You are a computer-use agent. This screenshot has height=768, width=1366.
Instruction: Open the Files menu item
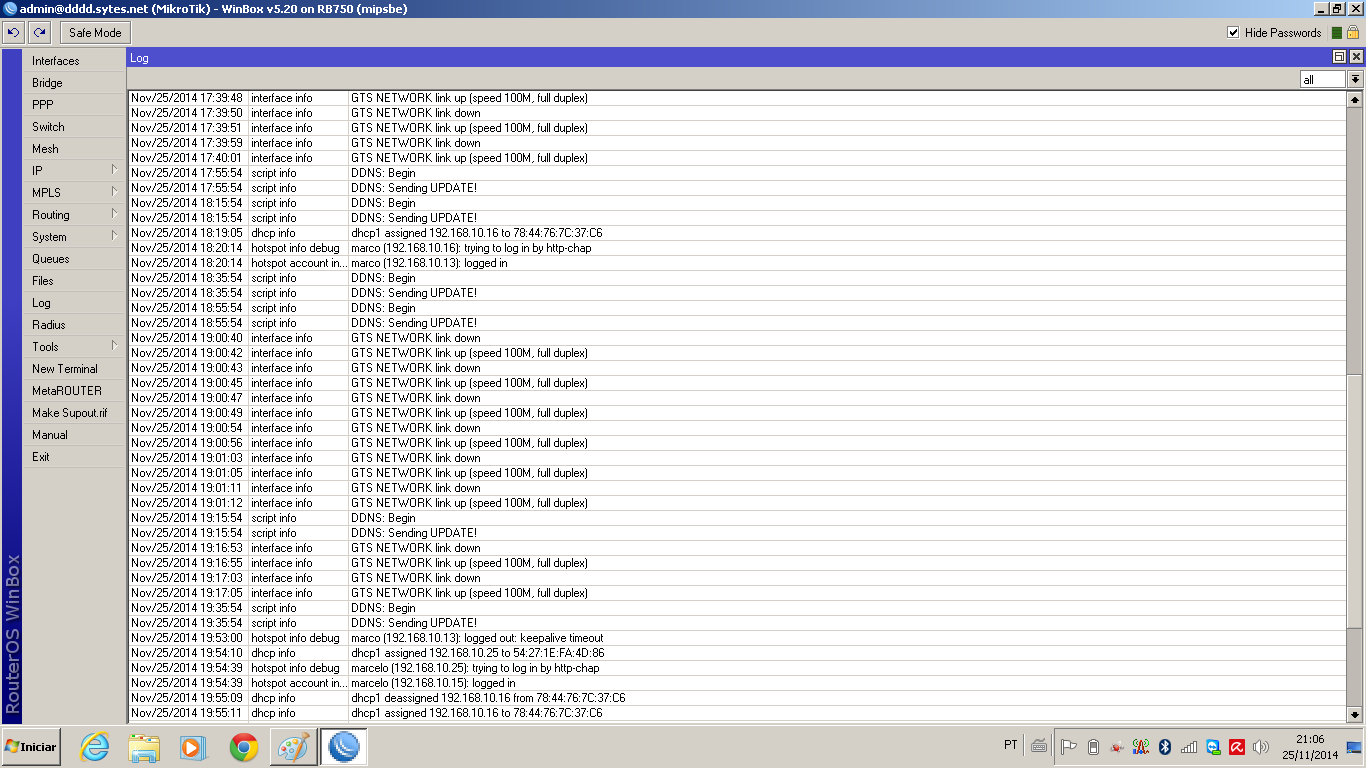[73, 281]
